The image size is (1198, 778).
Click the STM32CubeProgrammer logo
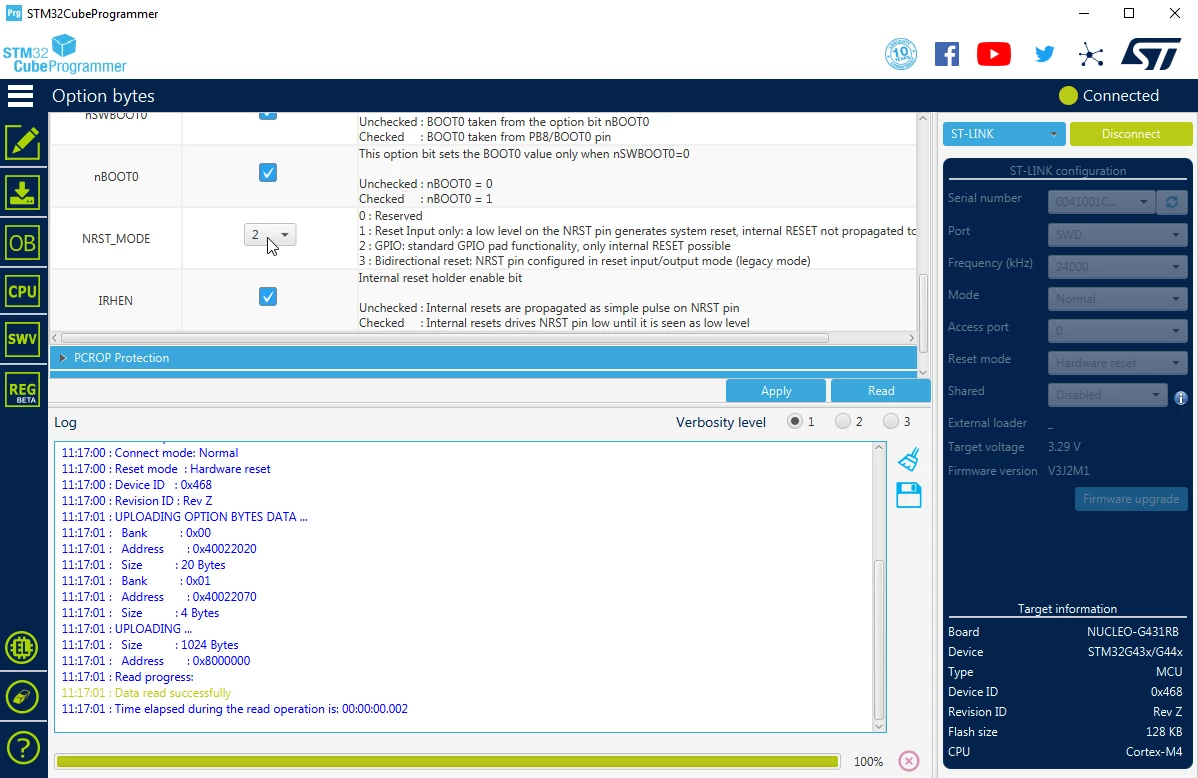click(65, 53)
